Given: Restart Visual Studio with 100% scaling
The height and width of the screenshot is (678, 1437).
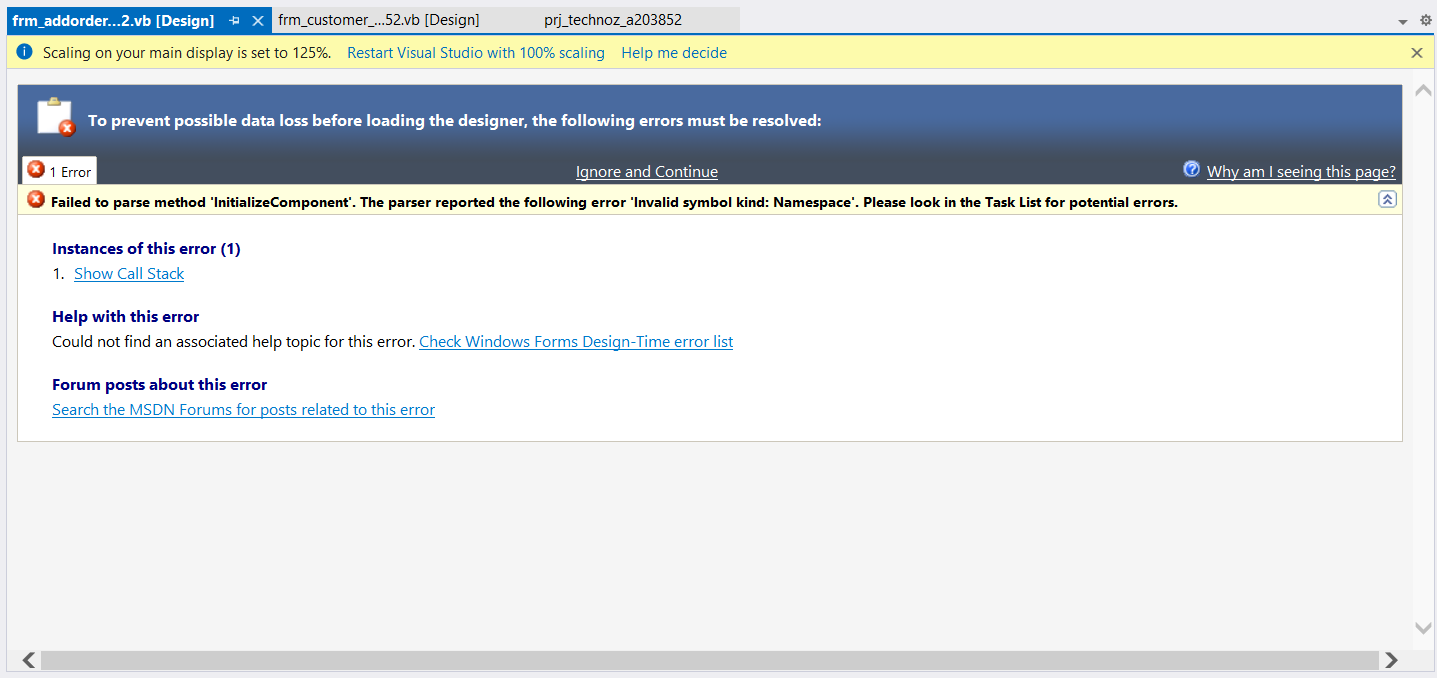Looking at the screenshot, I should [476, 53].
